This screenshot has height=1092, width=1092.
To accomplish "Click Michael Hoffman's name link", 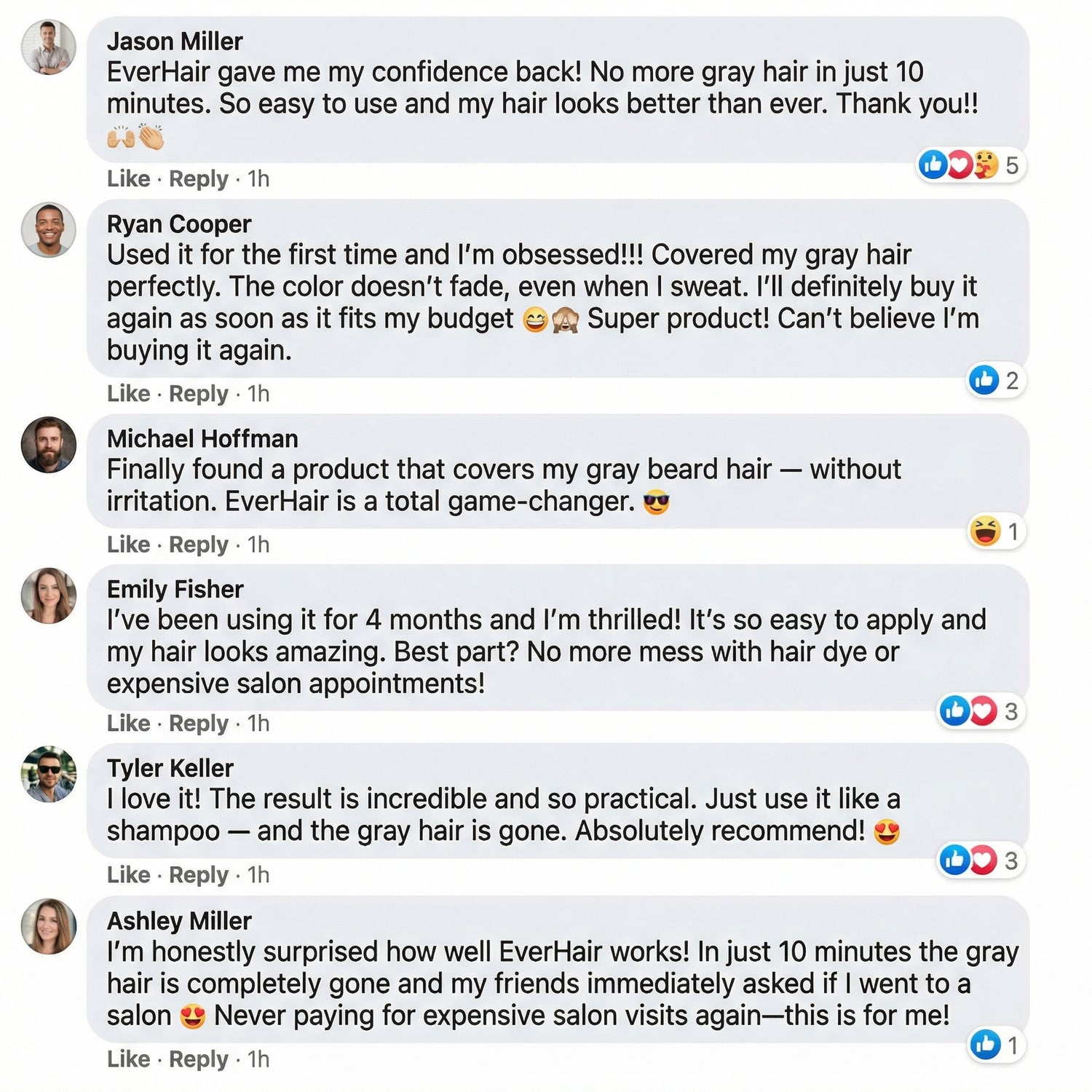I will (x=202, y=439).
